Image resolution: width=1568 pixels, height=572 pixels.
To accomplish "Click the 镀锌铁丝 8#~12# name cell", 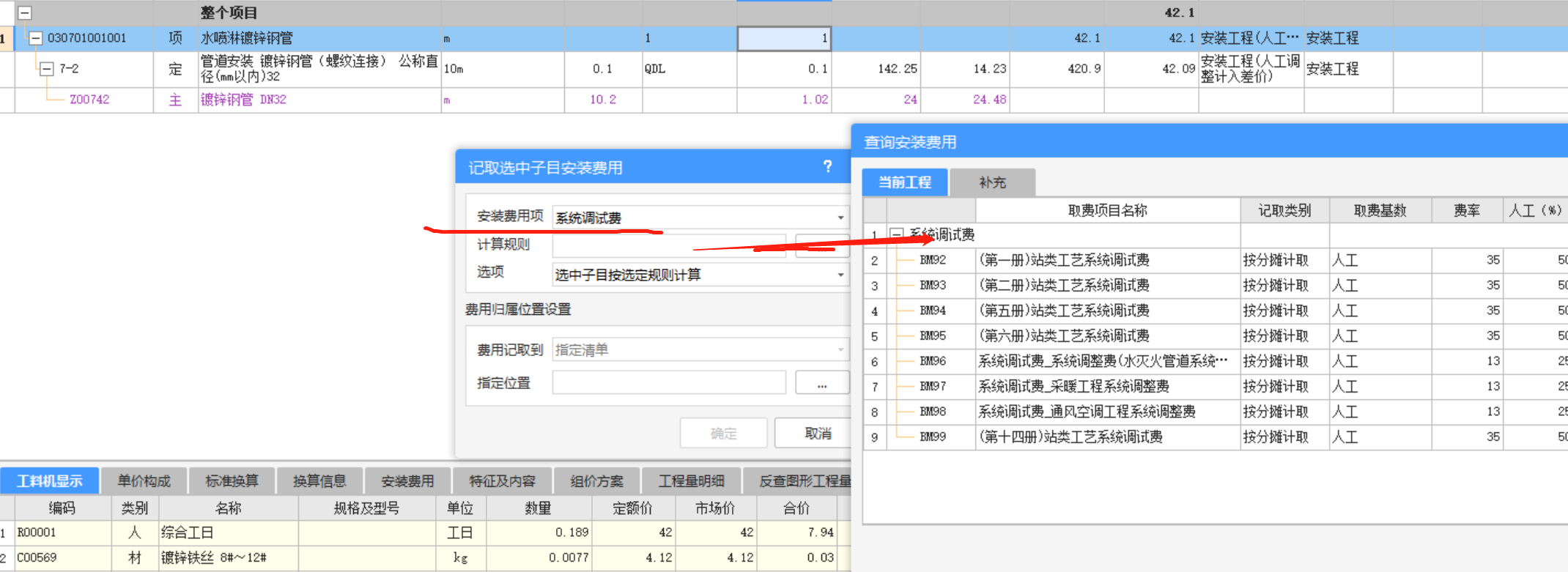I will point(228,557).
